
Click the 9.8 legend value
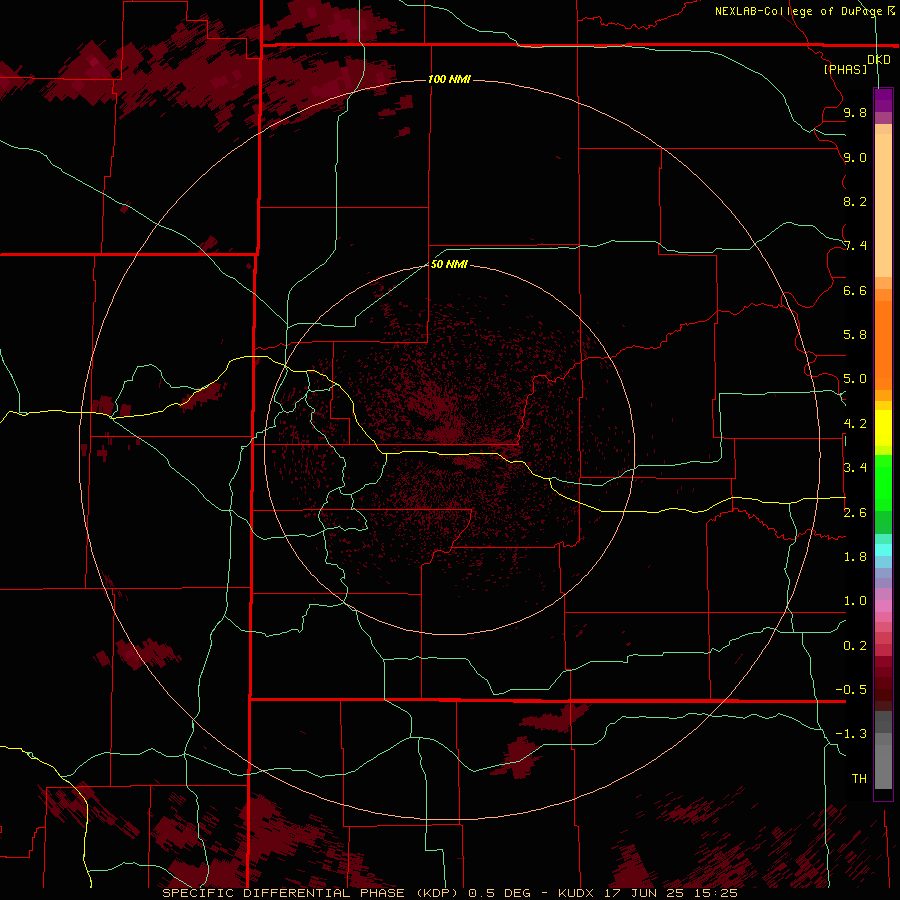pos(855,112)
